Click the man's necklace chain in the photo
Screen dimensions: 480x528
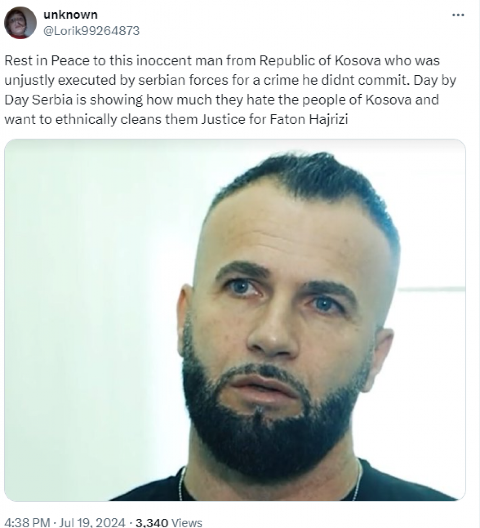tap(183, 483)
